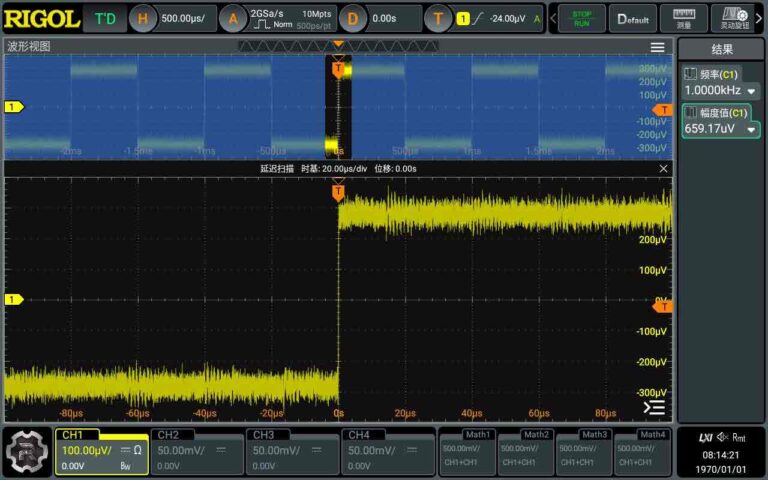
Task: Turn on the CH4 channel
Action: pos(387,450)
